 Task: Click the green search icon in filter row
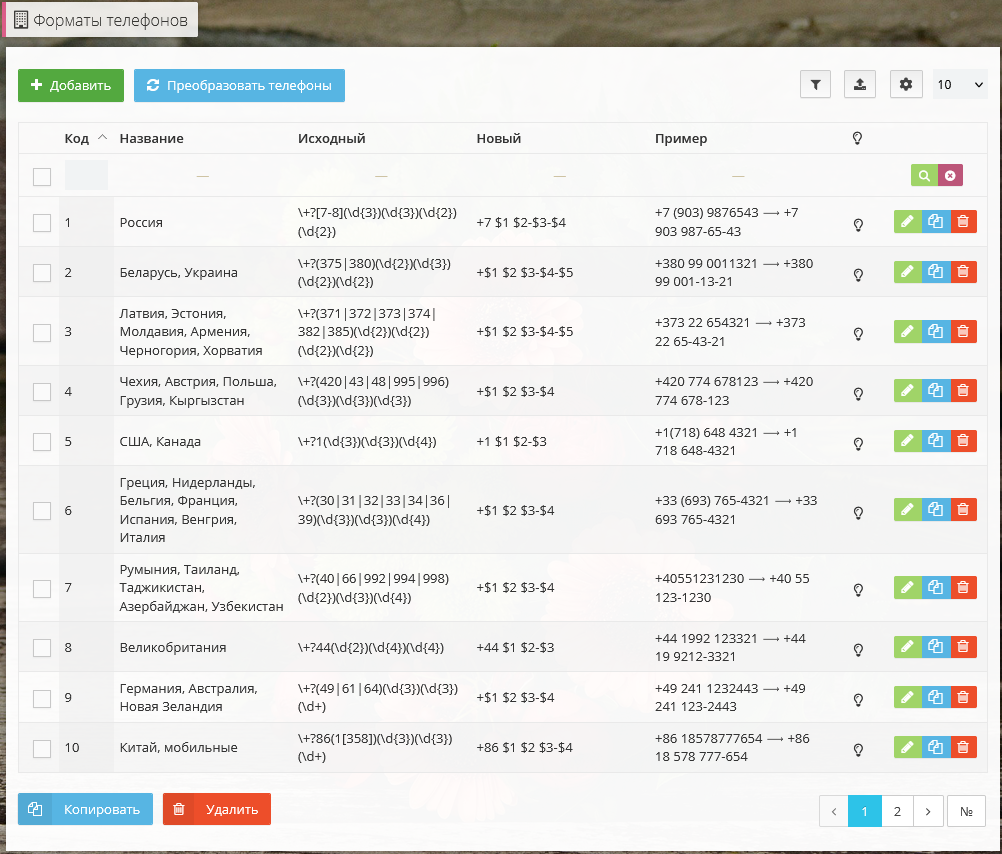(x=924, y=176)
